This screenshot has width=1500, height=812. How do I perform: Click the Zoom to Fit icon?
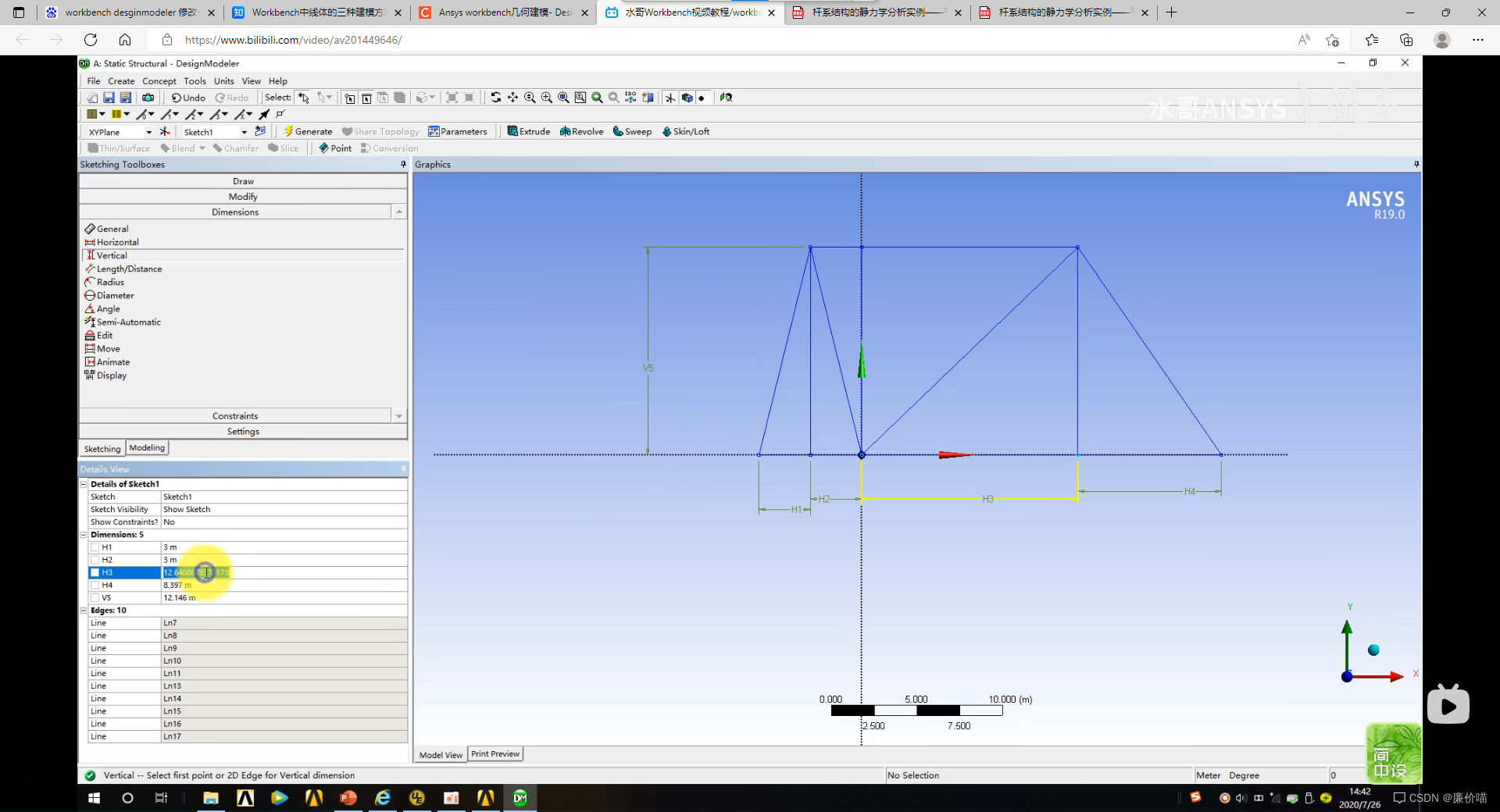[x=563, y=98]
